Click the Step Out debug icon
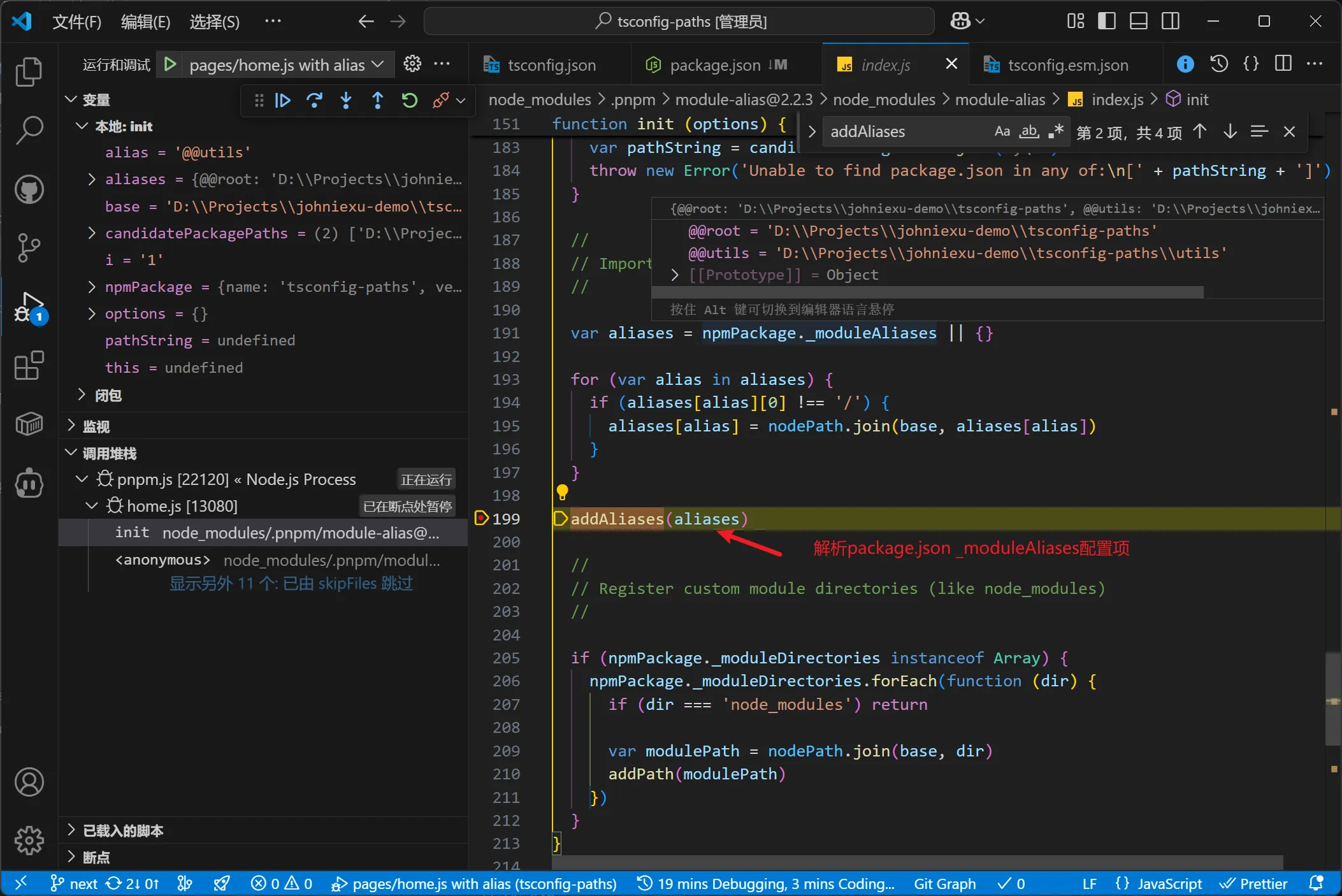 378,101
